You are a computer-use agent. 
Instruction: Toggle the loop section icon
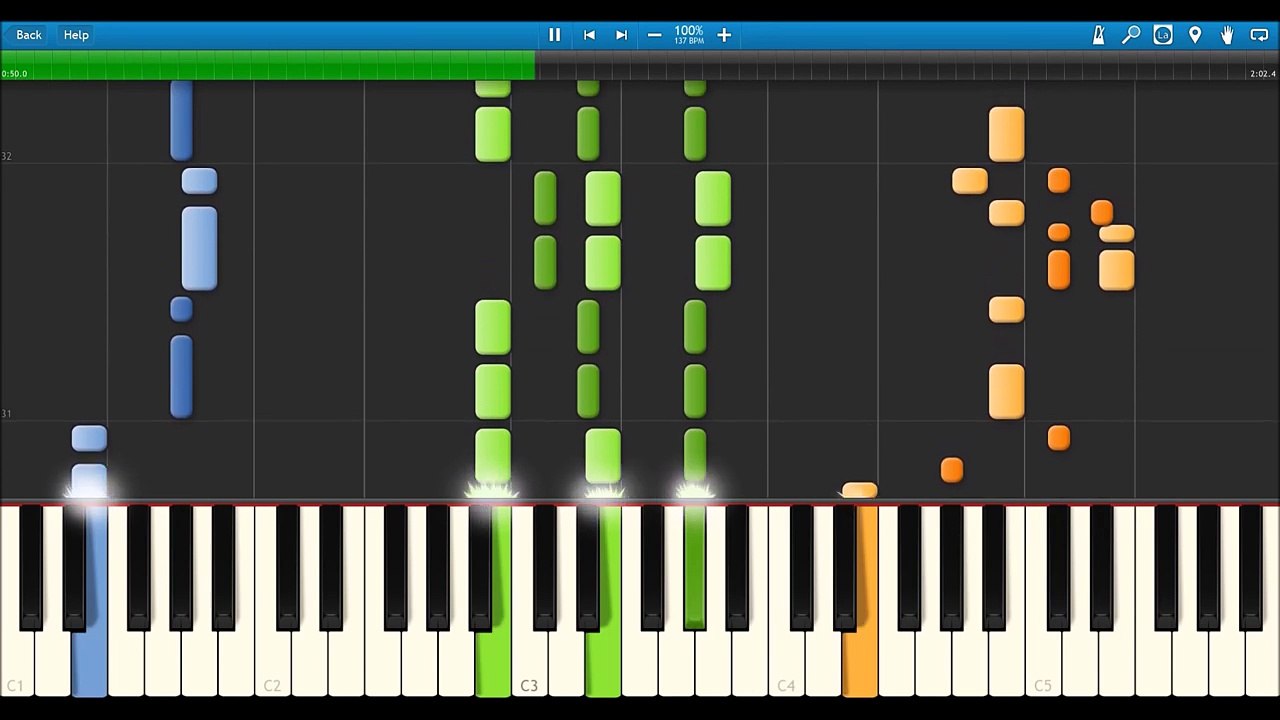(1259, 35)
